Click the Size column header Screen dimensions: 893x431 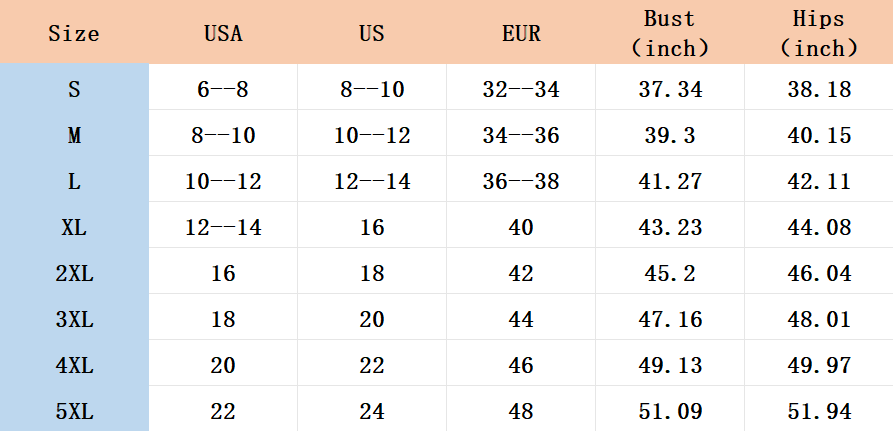(74, 33)
